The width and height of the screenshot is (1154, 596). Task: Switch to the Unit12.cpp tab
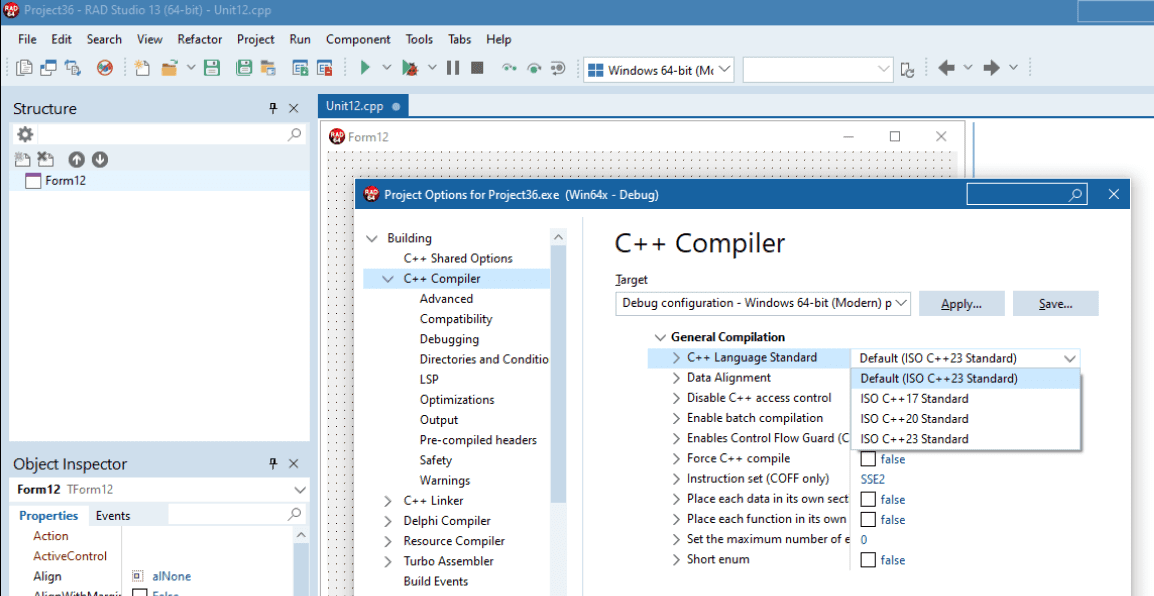[363, 105]
